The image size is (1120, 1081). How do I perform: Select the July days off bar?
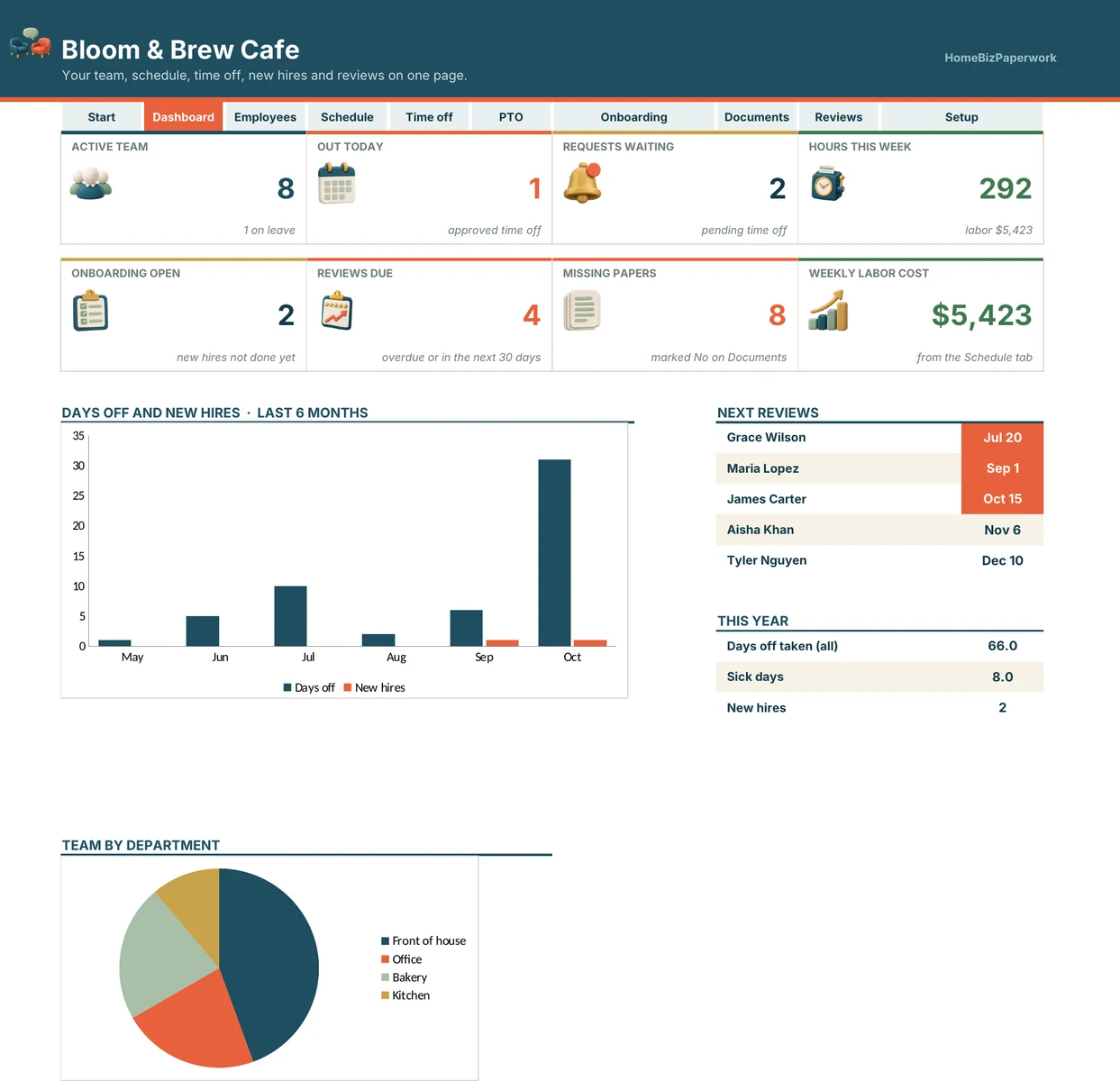coord(290,615)
